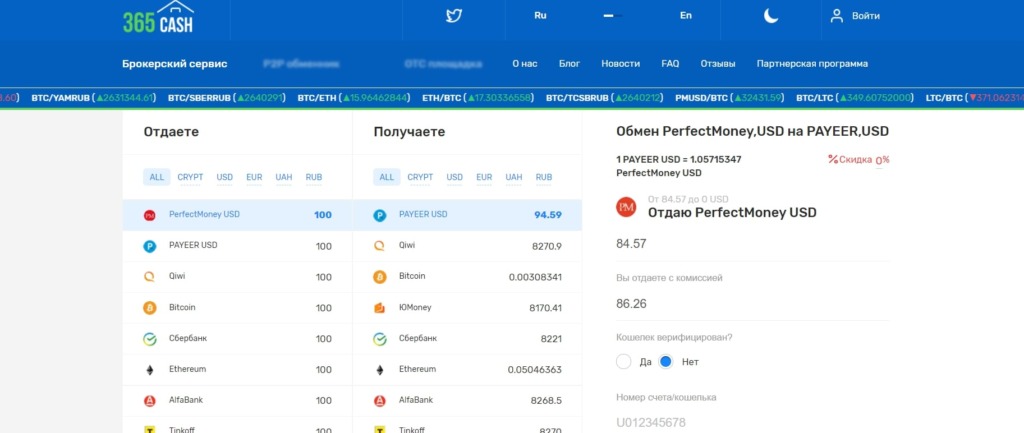This screenshot has width=1024, height=433.
Task: Click ЮMoney icon in Получаете list
Action: pyautogui.click(x=379, y=308)
